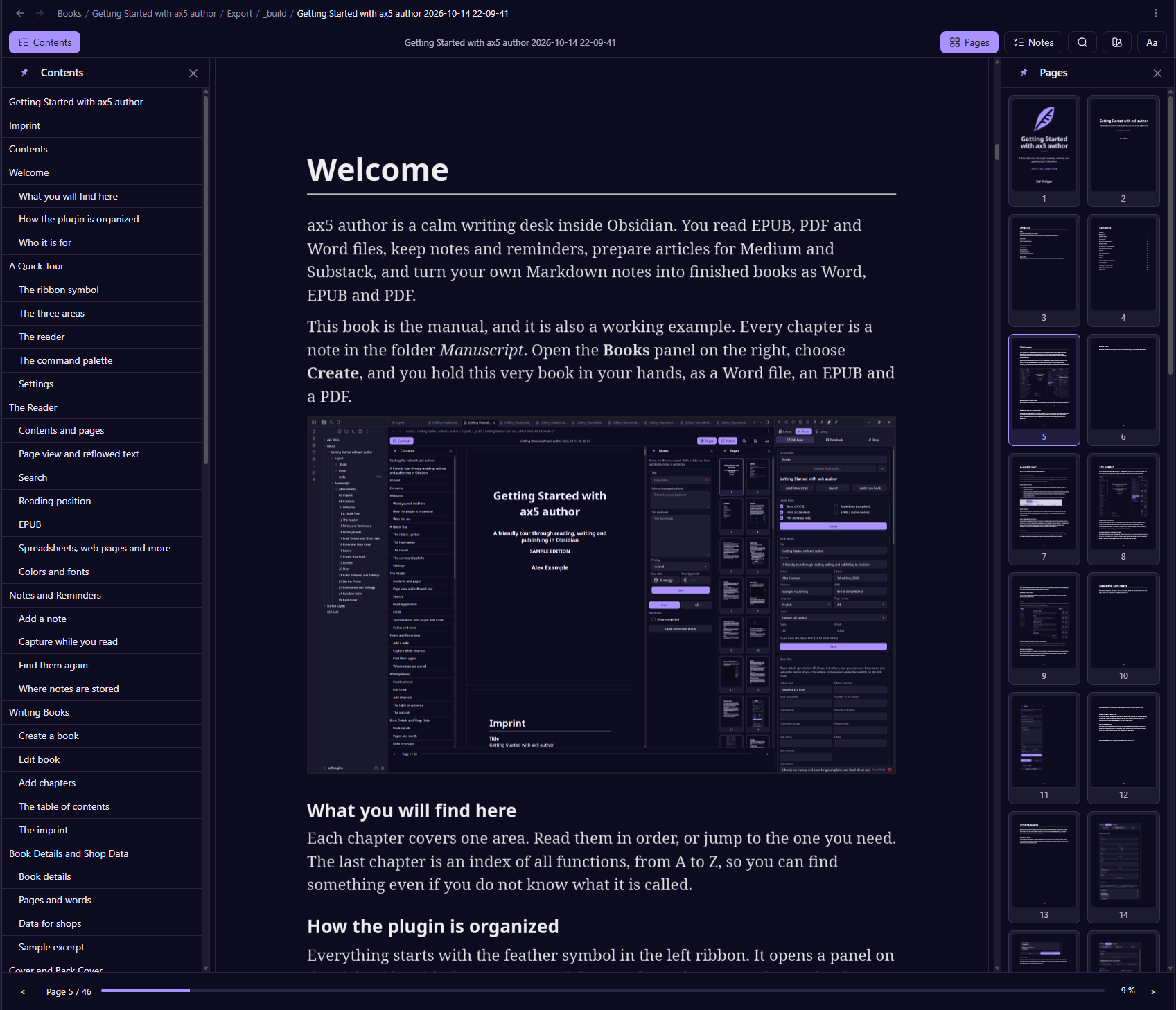Open 'Notes and Reminders' chapter in Contents
The height and width of the screenshot is (1010, 1176).
103,595
